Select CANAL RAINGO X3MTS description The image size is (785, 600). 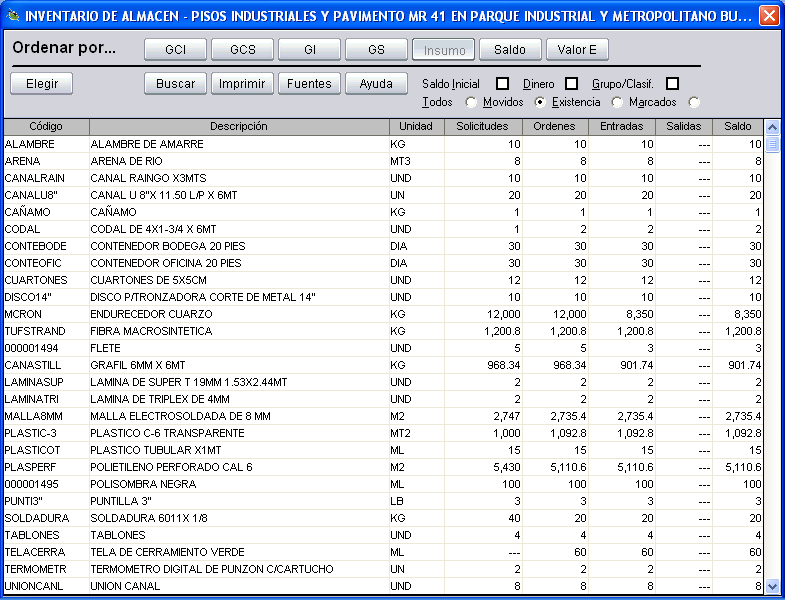coord(148,178)
